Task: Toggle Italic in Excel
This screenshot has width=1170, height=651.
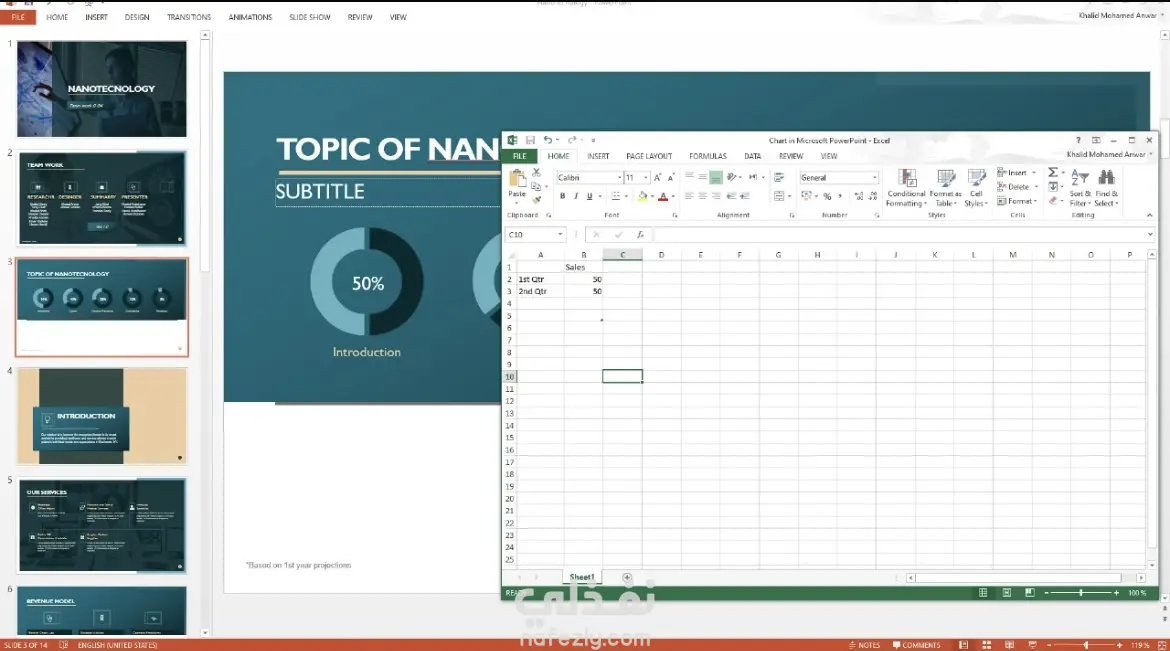Action: pyautogui.click(x=576, y=196)
